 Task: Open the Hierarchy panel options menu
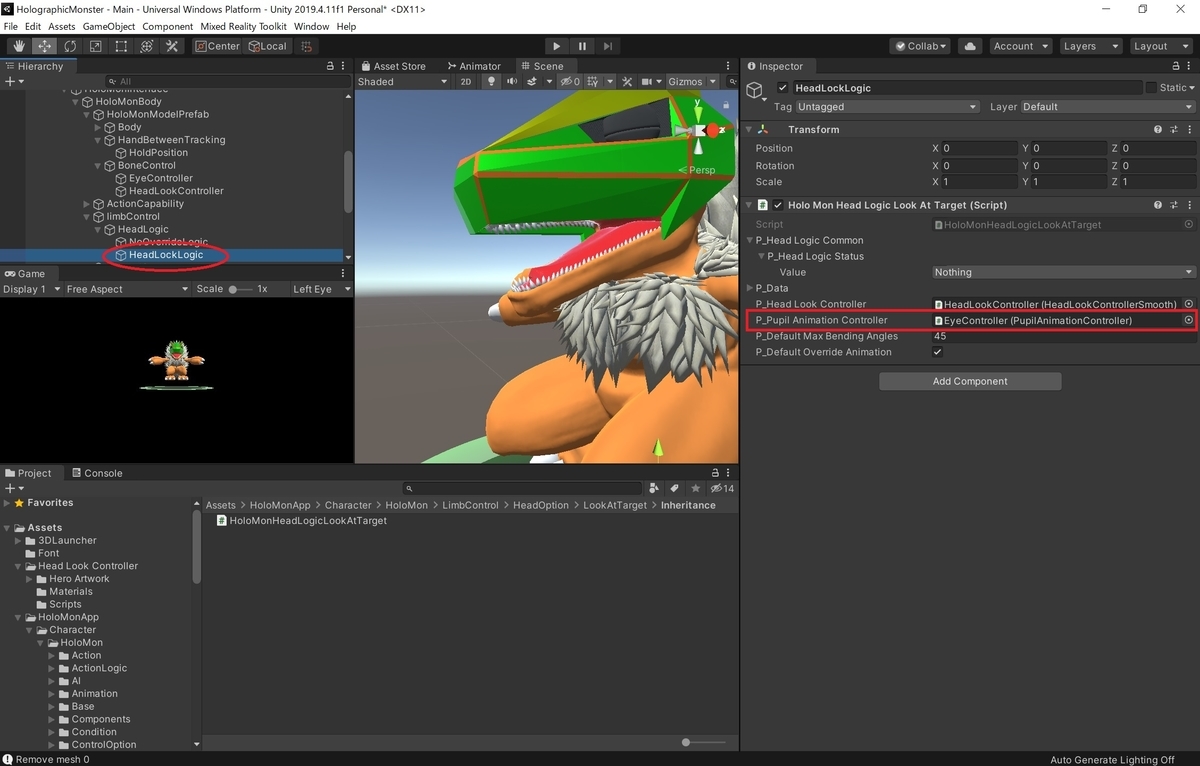pos(344,66)
